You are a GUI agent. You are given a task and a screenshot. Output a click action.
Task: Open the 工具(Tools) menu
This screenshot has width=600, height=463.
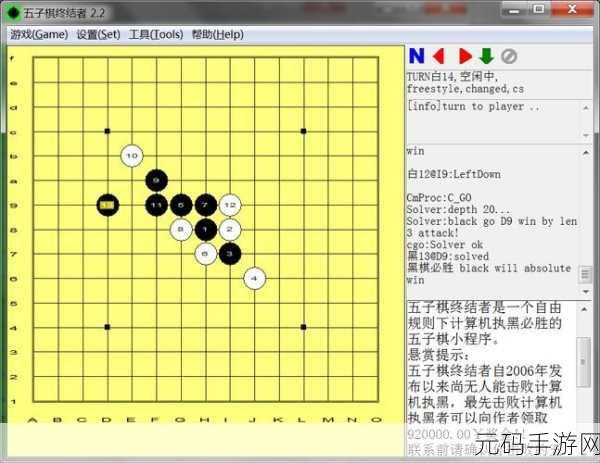click(156, 34)
